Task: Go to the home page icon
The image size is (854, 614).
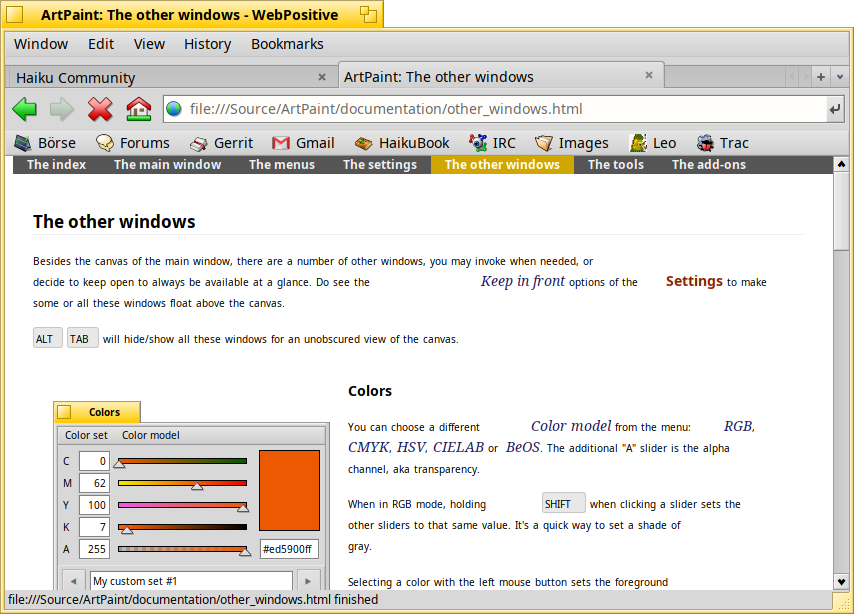Action: coord(138,109)
